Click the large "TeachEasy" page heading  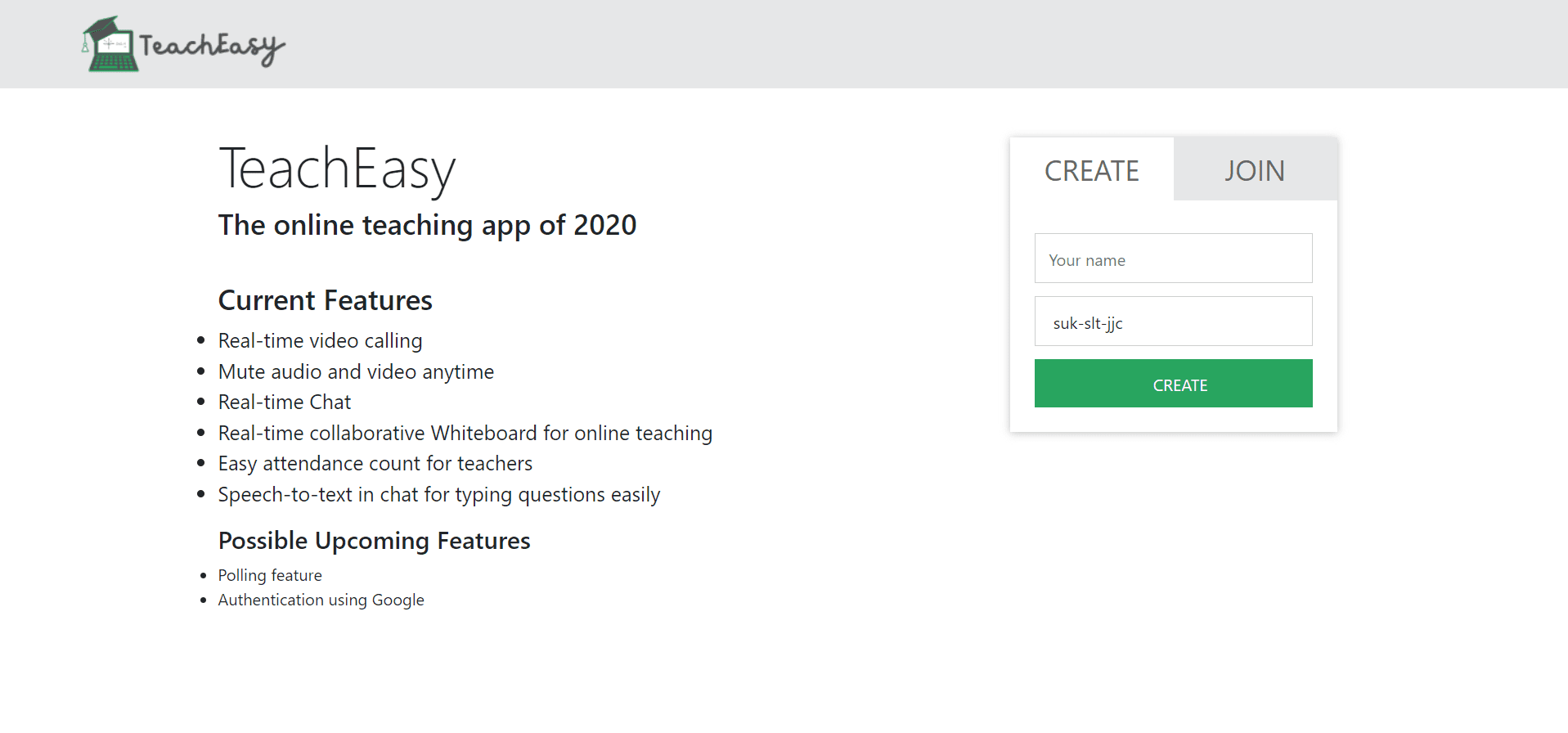[337, 169]
